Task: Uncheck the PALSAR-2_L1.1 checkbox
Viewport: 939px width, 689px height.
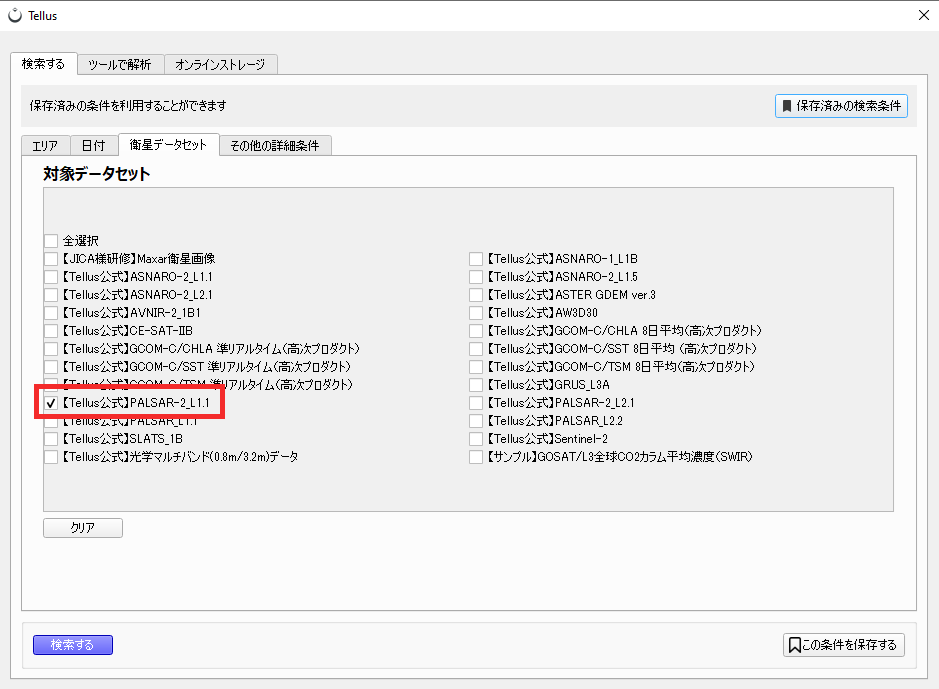Action: click(x=51, y=403)
